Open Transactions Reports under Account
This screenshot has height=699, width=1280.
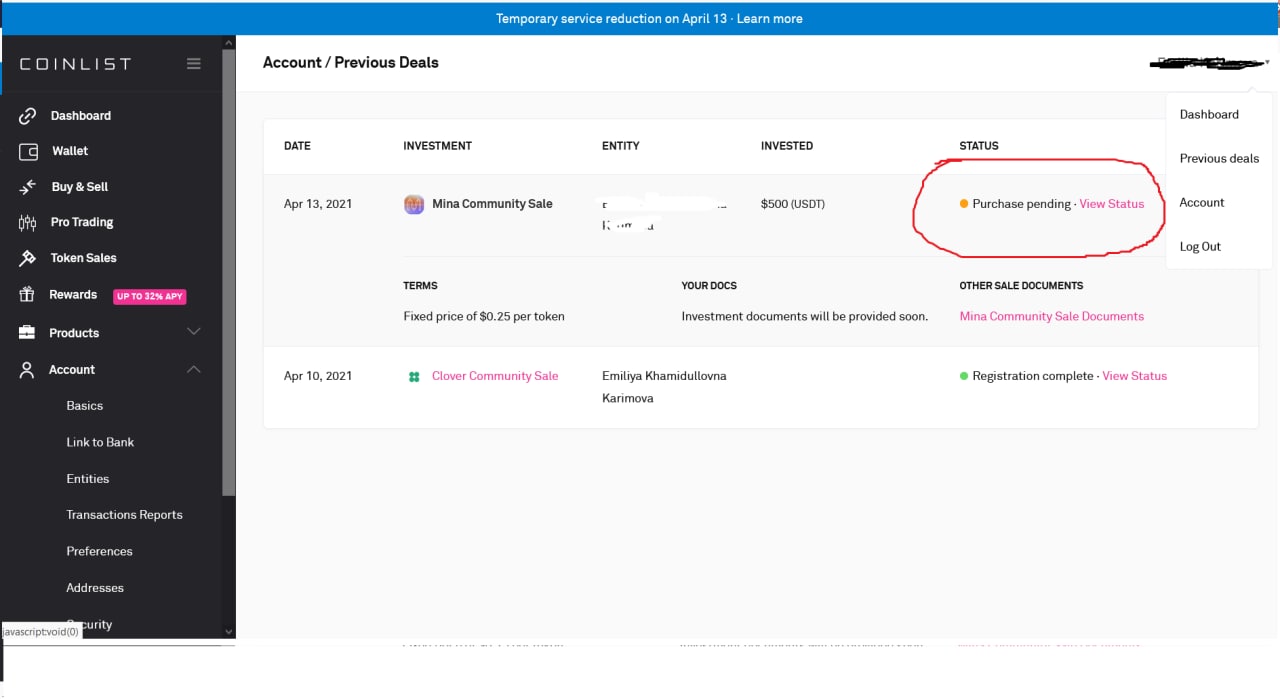125,515
